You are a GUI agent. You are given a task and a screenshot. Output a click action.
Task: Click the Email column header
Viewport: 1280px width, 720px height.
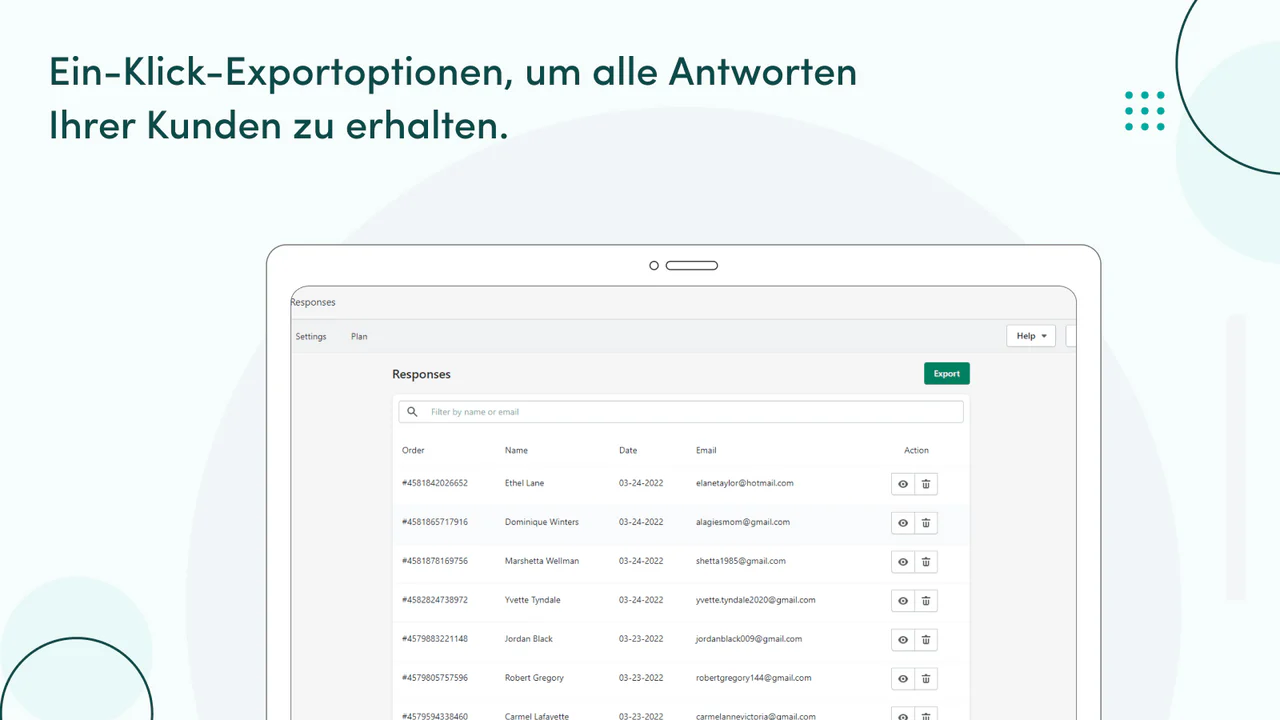[x=706, y=451]
